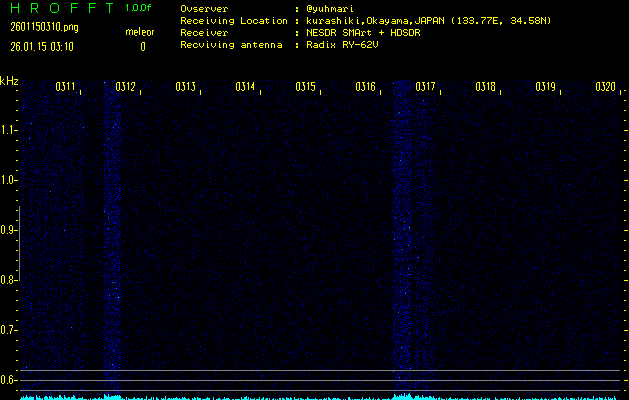
Task: Select the file name 2601150310.png
Action: pyautogui.click(x=44, y=27)
